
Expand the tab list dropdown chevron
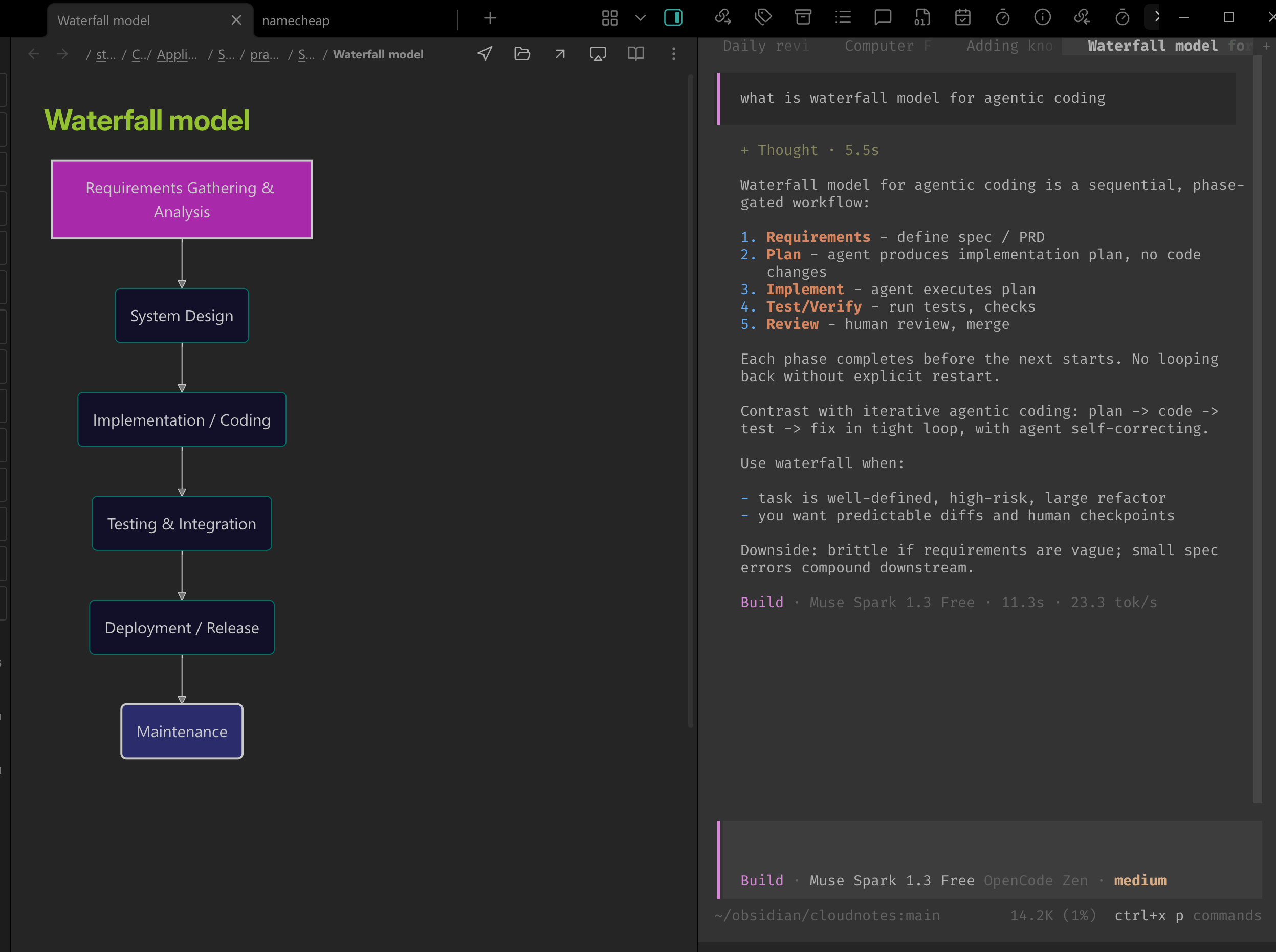(x=640, y=18)
